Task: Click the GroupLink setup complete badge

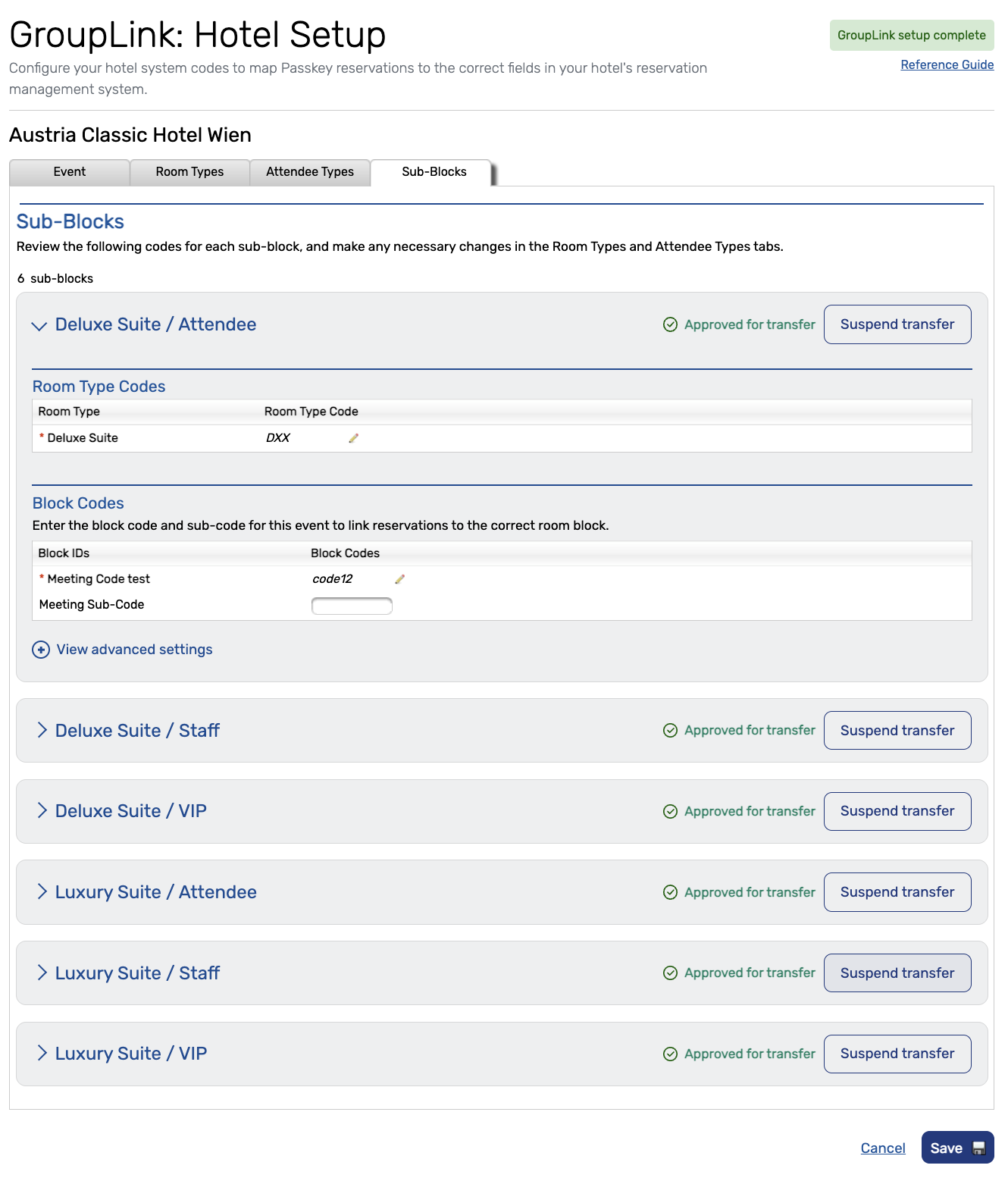Action: coord(912,36)
